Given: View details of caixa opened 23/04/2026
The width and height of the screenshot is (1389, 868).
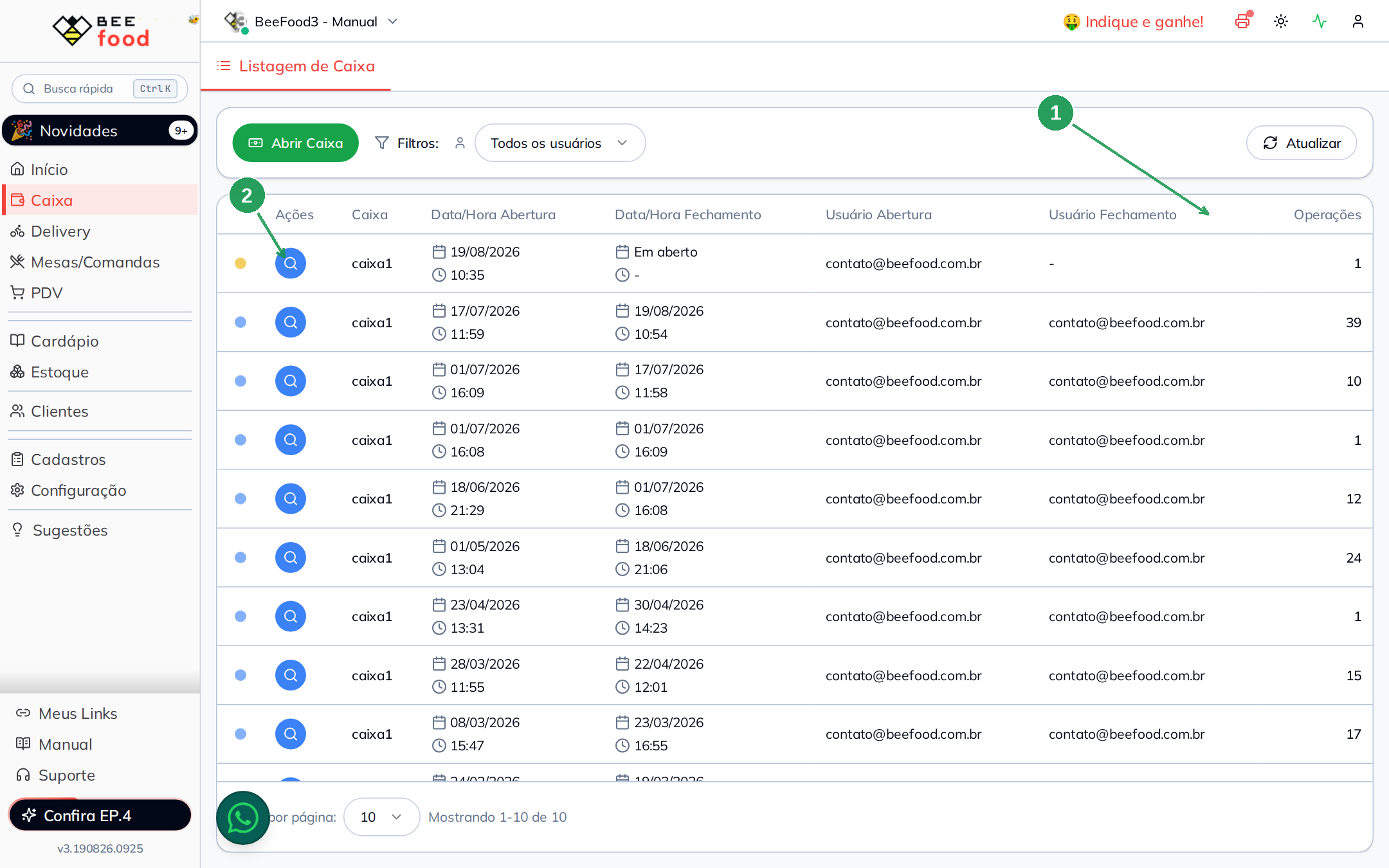Looking at the screenshot, I should (291, 616).
